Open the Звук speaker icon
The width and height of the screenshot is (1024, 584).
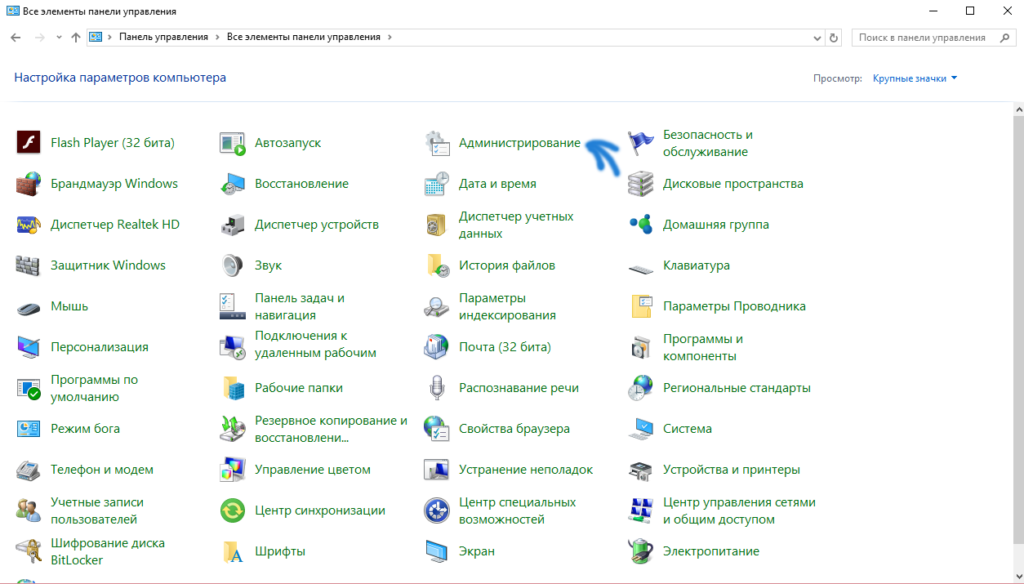[232, 265]
